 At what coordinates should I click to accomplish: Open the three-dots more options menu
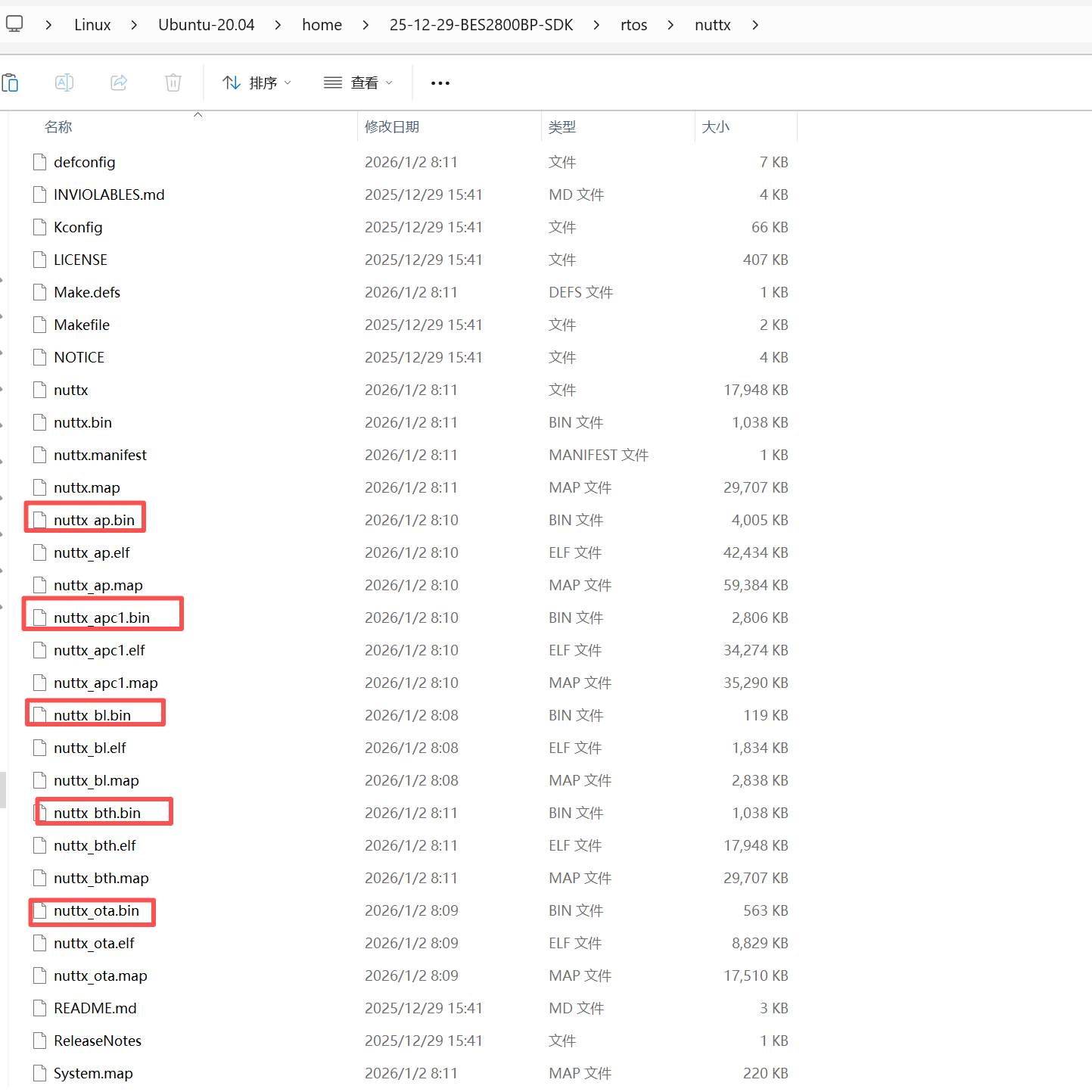[x=440, y=82]
